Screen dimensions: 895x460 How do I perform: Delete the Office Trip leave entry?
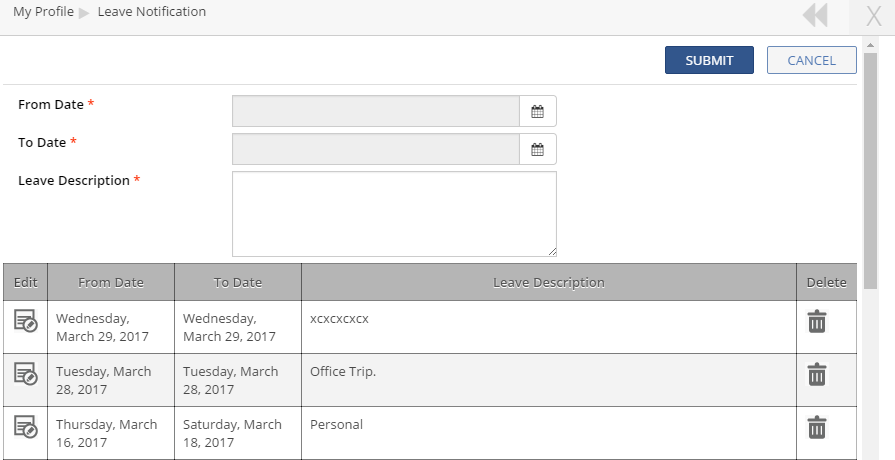point(817,374)
